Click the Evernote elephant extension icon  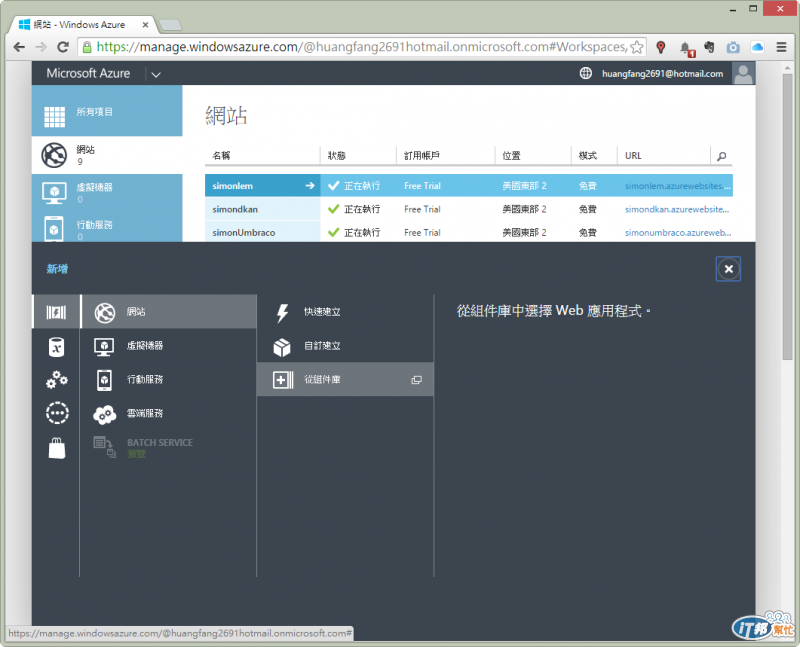[x=709, y=47]
